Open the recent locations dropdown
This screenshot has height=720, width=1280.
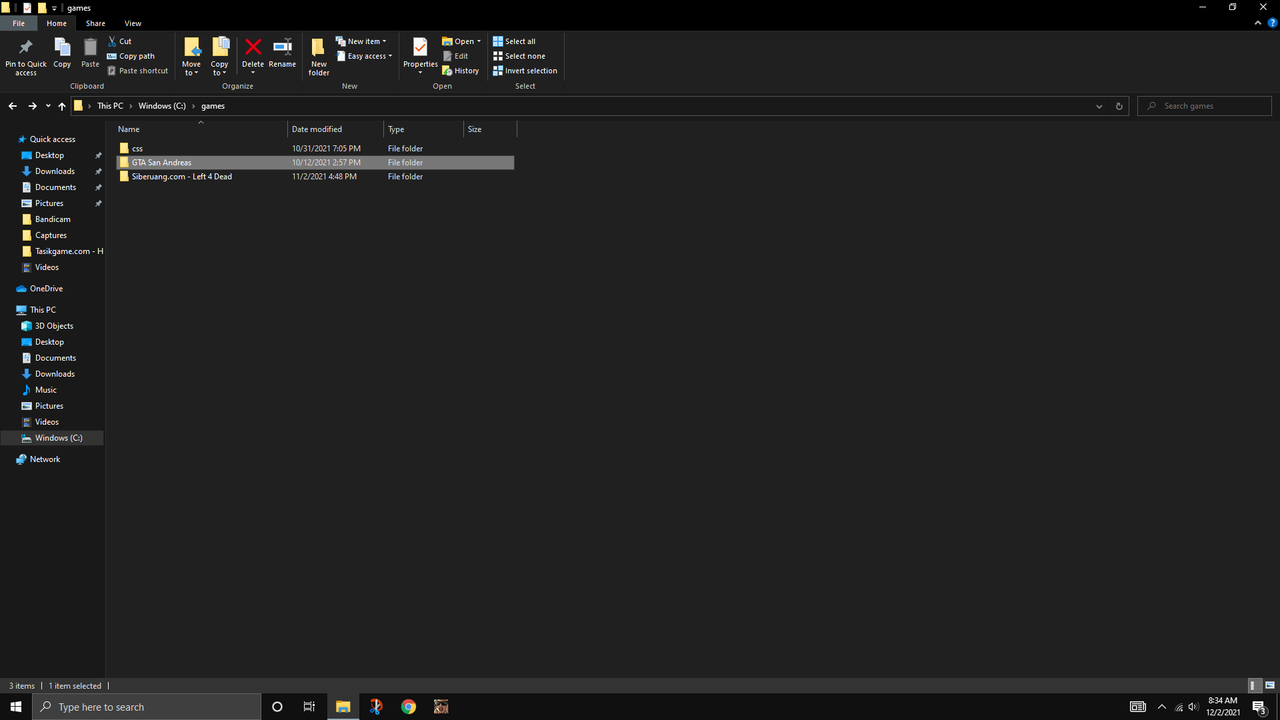pos(48,106)
